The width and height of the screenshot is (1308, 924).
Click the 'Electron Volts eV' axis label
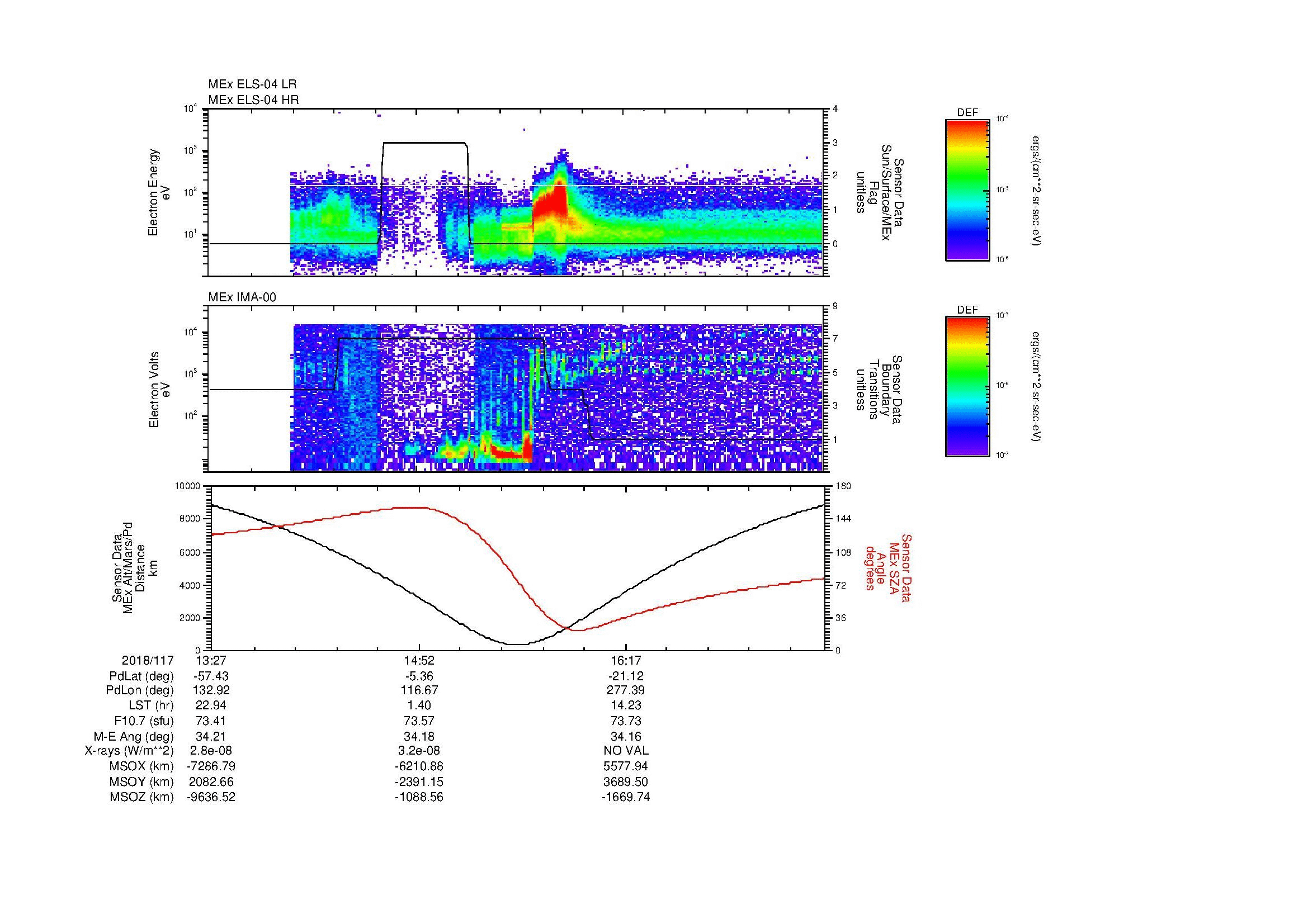[159, 390]
